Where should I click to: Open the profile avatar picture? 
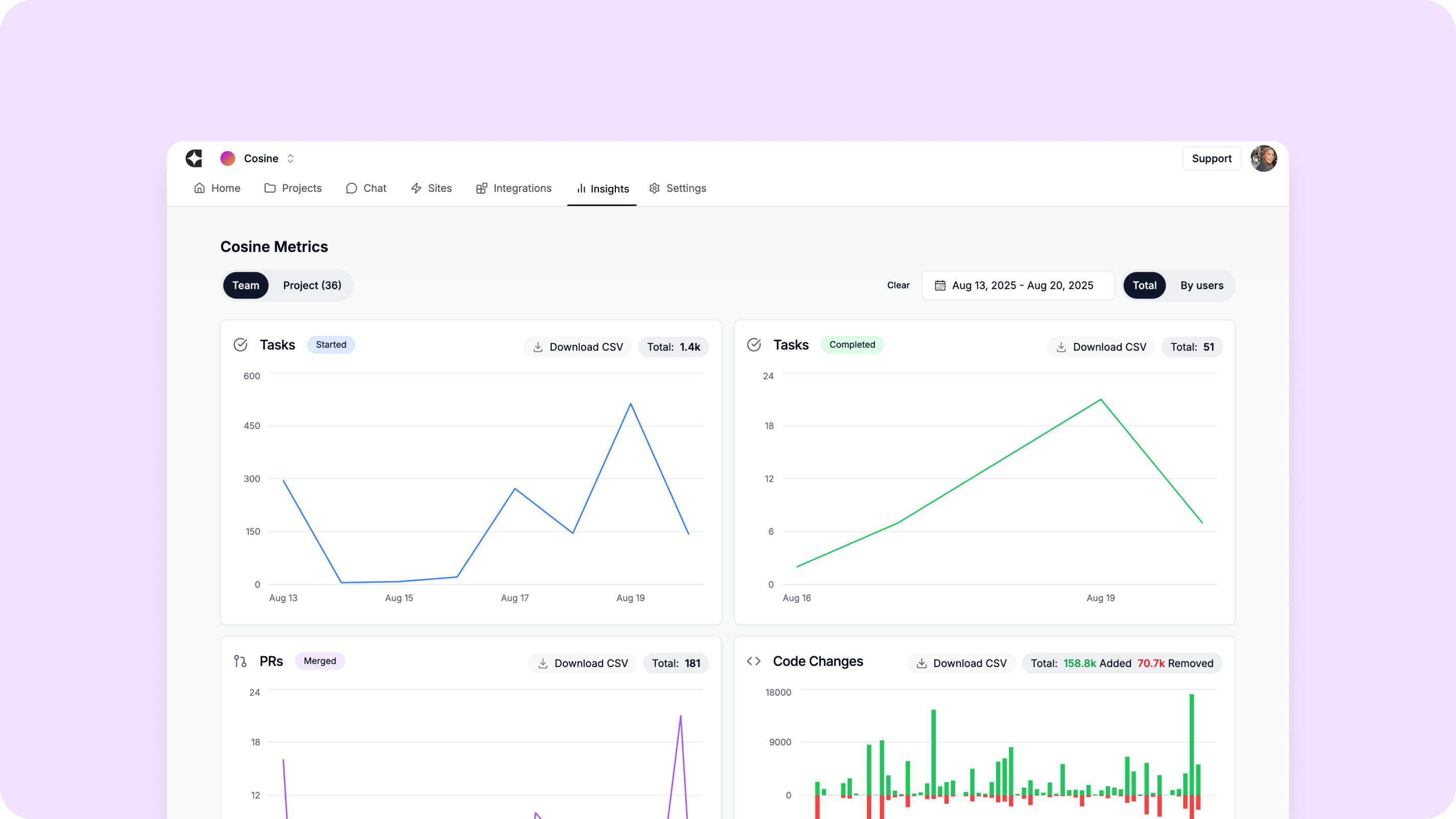[x=1265, y=158]
